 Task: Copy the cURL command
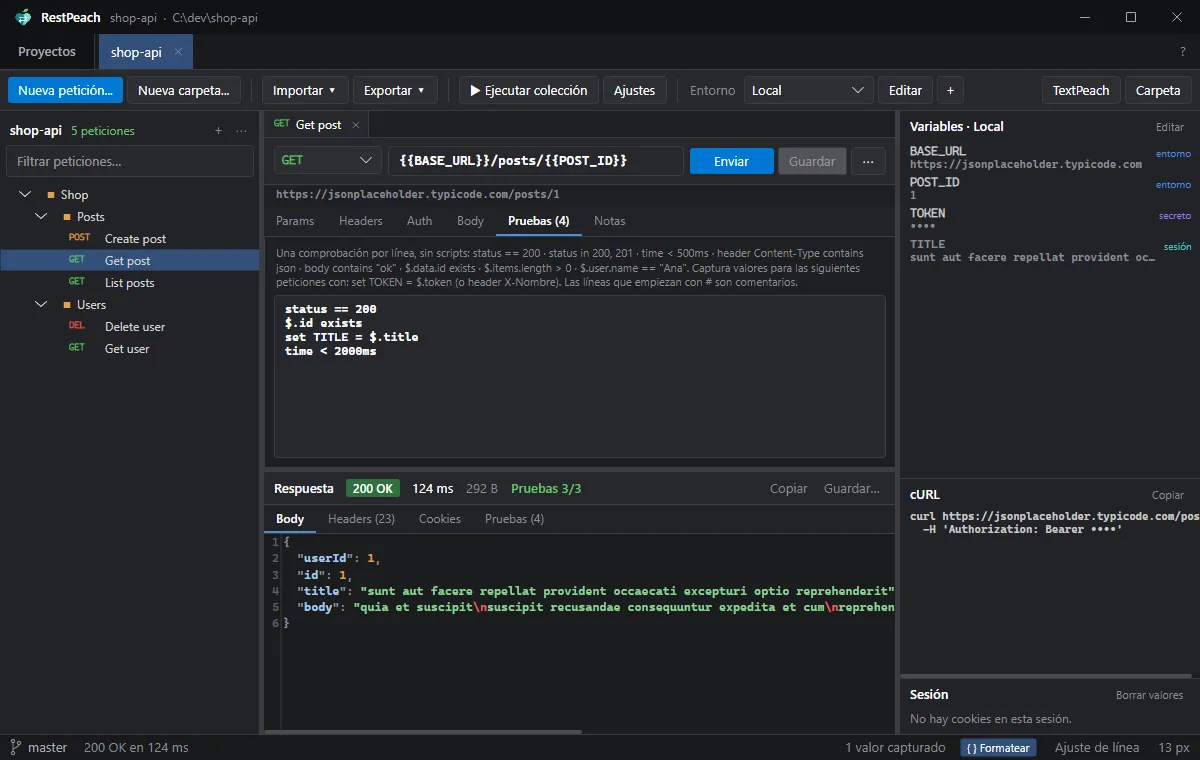tap(1168, 495)
